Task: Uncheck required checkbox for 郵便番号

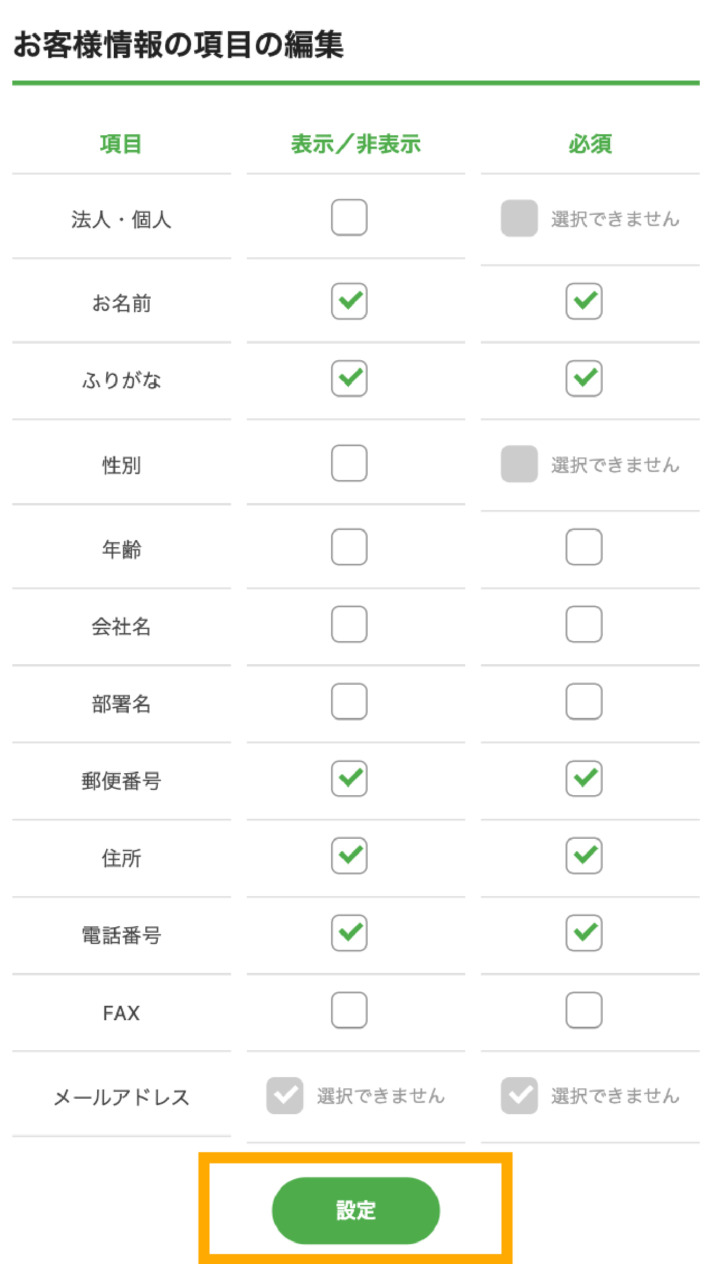Action: [x=584, y=778]
